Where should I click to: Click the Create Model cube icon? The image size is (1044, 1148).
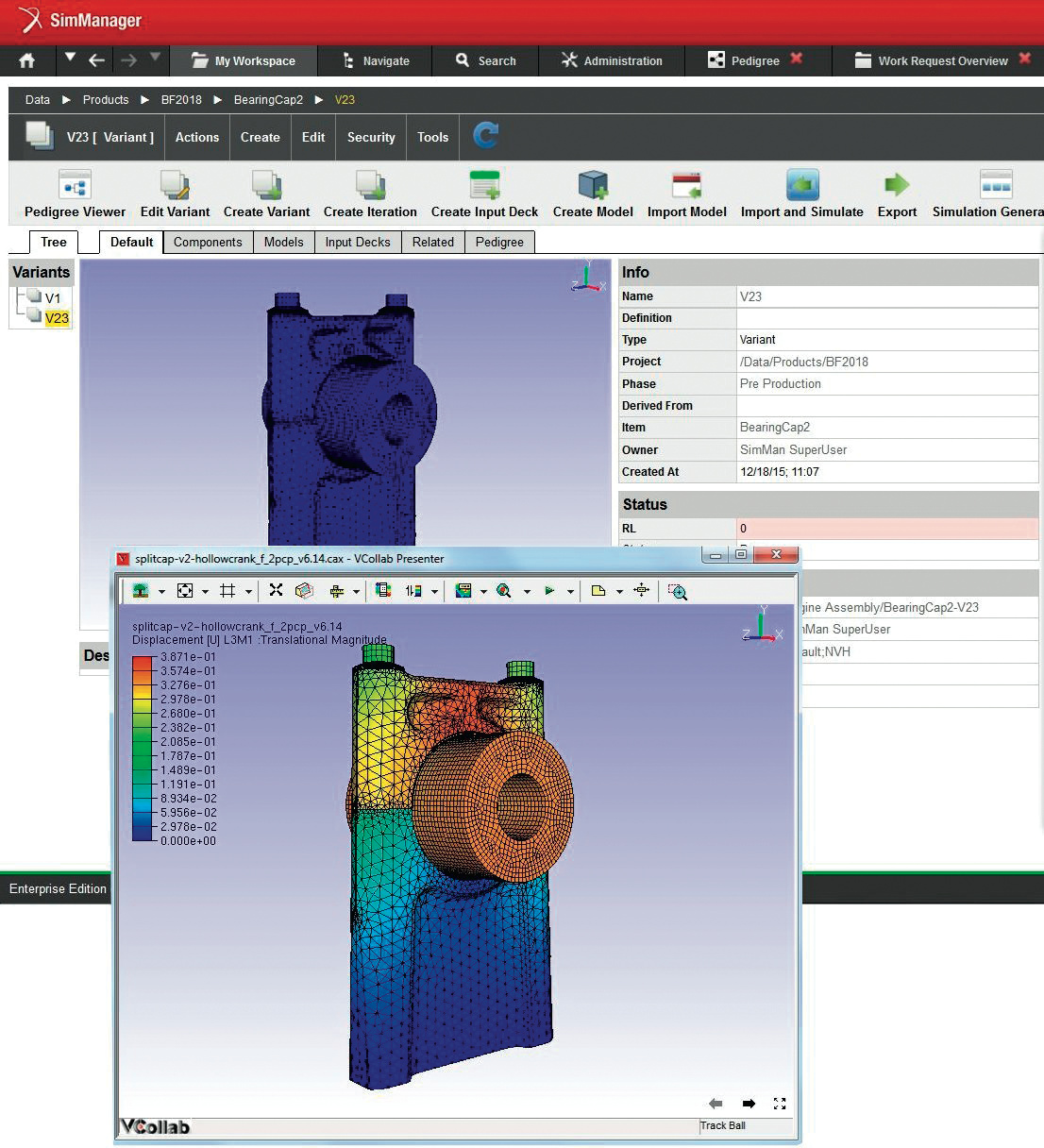tap(593, 185)
